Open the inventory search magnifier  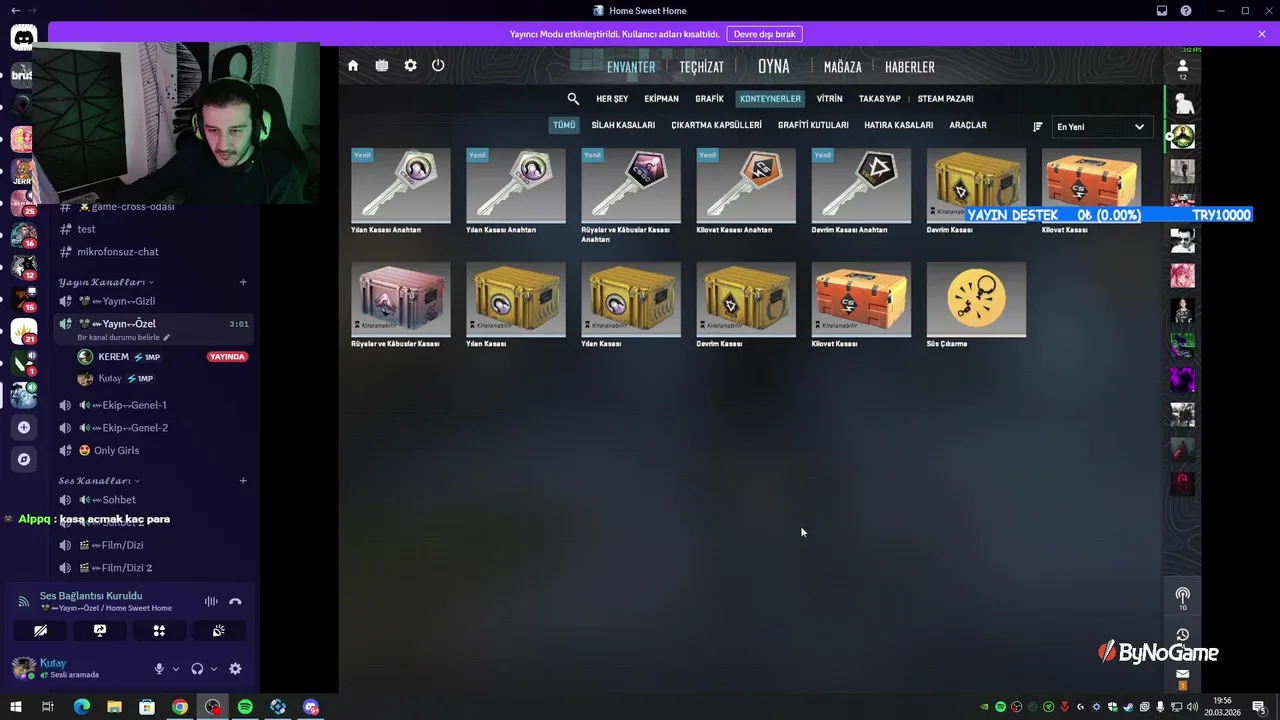tap(573, 99)
